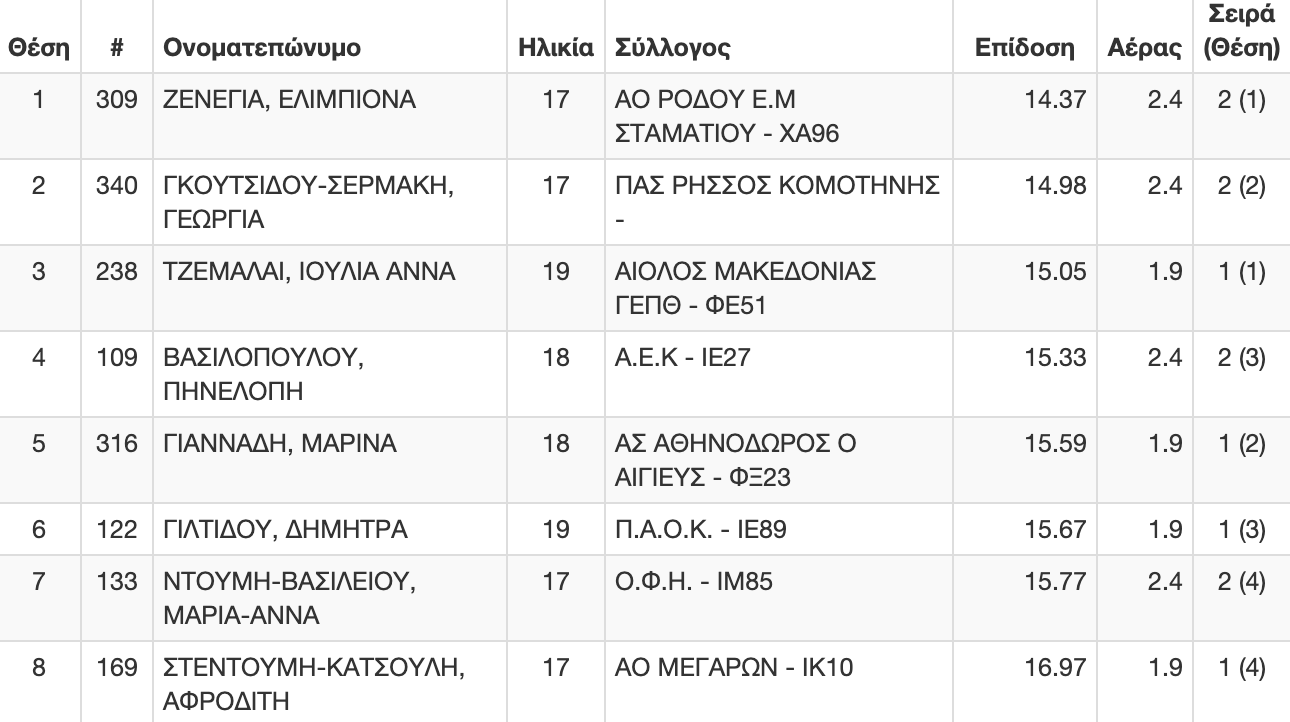Click the Ηλικία column header
Viewport: 1290px width, 722px height.
(555, 48)
